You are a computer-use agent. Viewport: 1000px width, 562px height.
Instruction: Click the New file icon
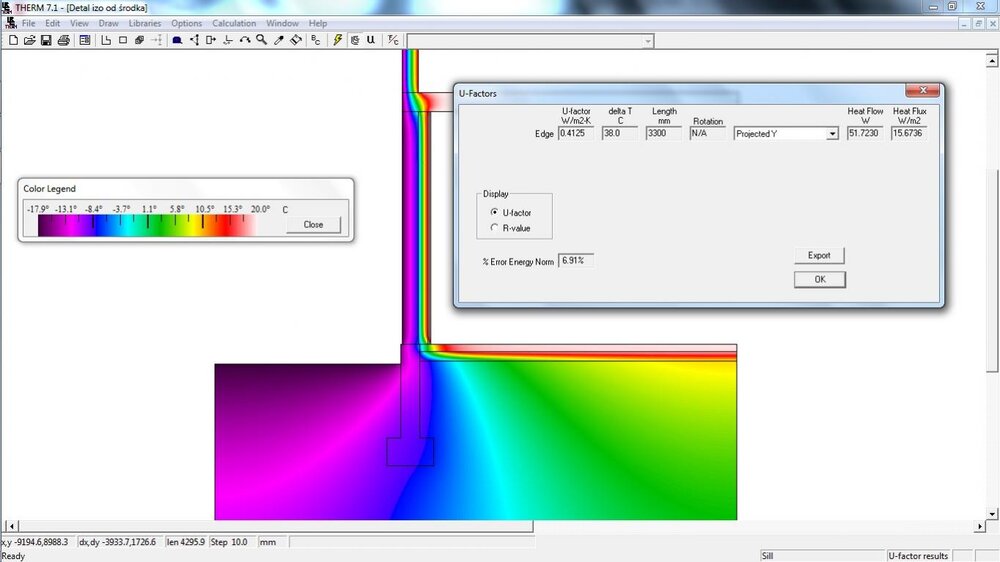(x=14, y=40)
